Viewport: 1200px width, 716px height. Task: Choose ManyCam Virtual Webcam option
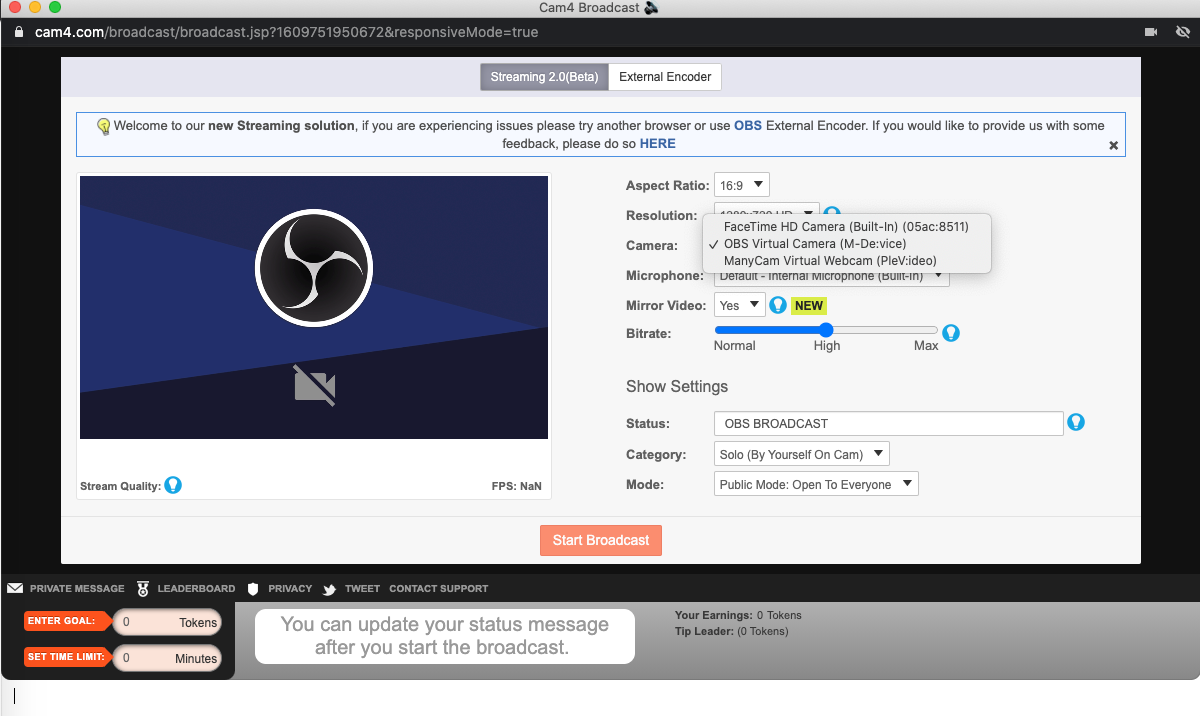pos(830,261)
